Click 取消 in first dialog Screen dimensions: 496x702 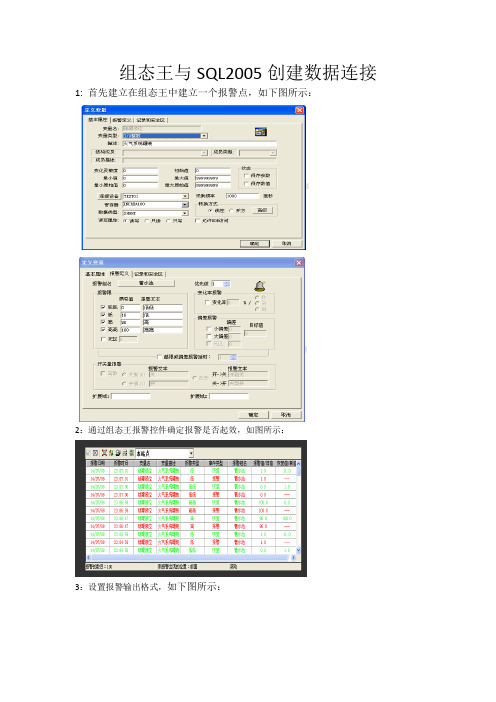(286, 243)
